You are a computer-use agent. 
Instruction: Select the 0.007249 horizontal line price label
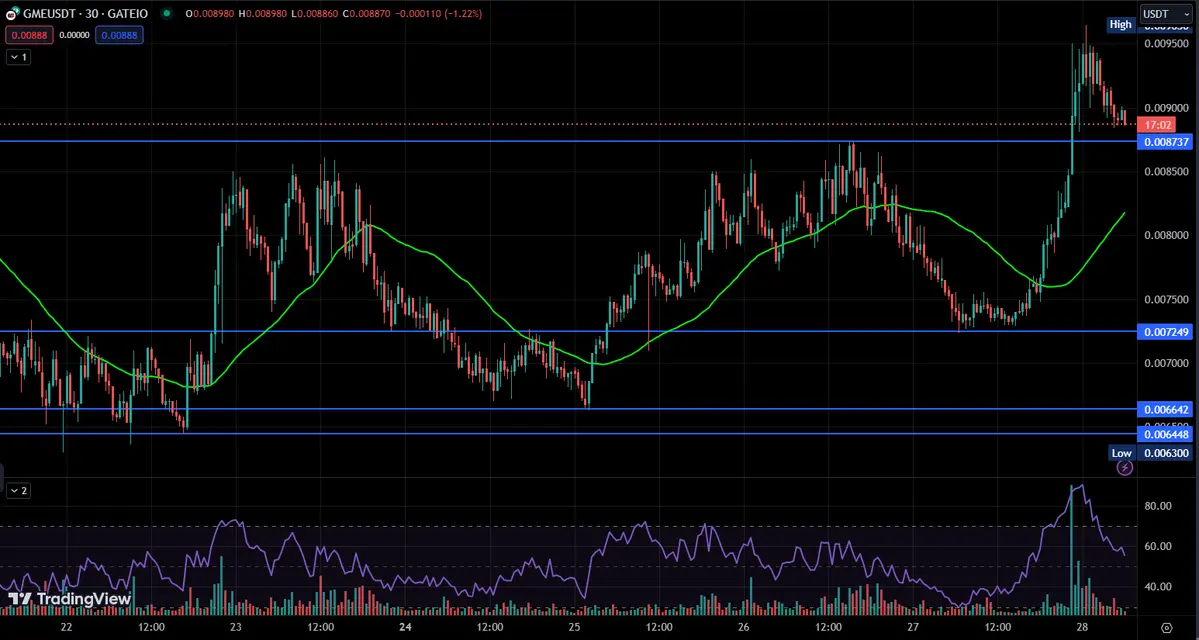[1165, 332]
